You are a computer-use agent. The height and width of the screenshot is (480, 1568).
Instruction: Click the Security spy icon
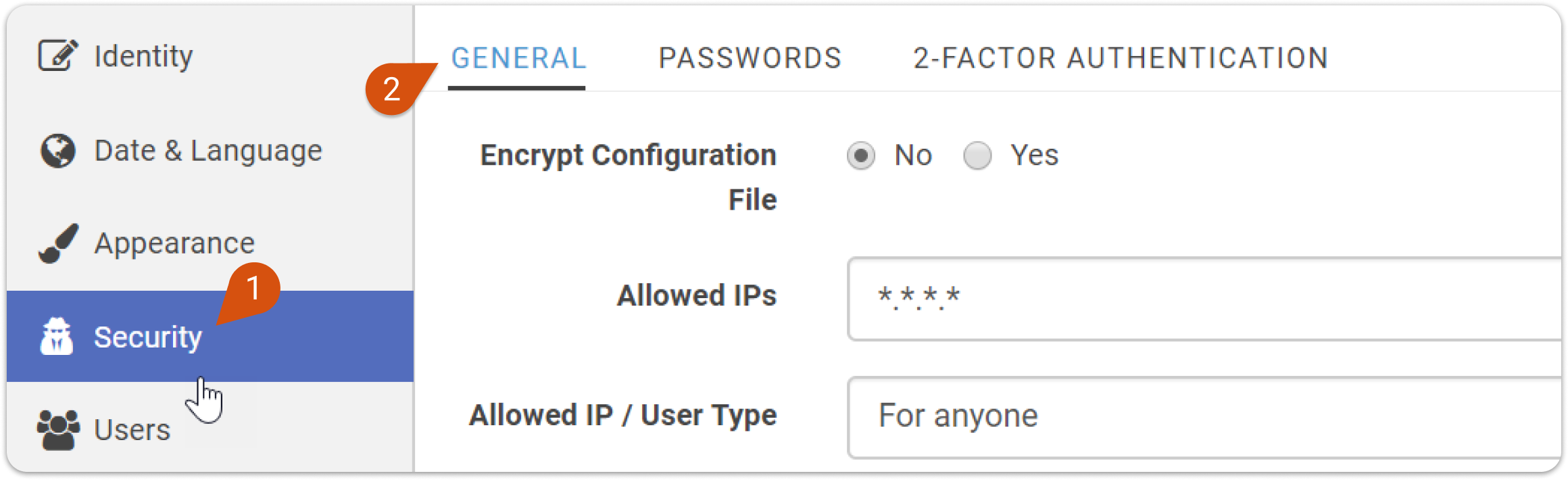57,336
